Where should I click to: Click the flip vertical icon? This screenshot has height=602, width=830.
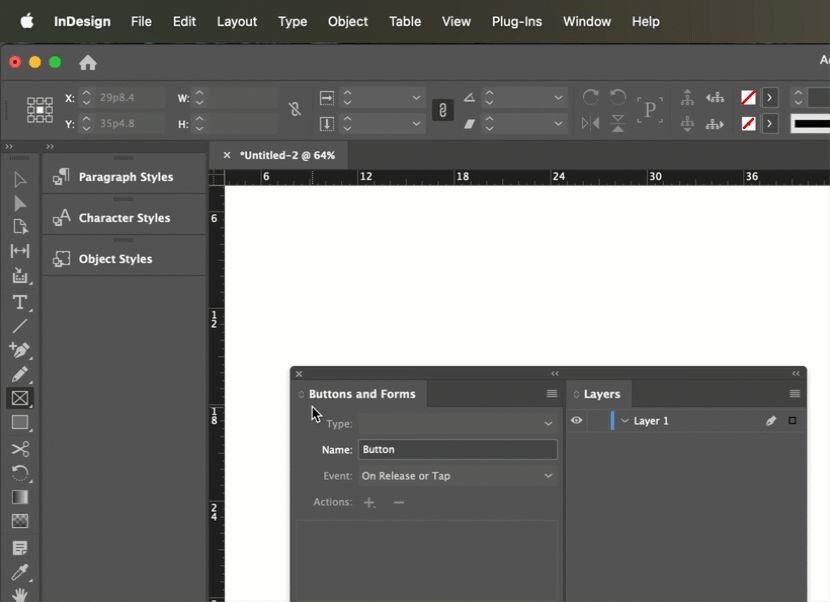point(618,124)
